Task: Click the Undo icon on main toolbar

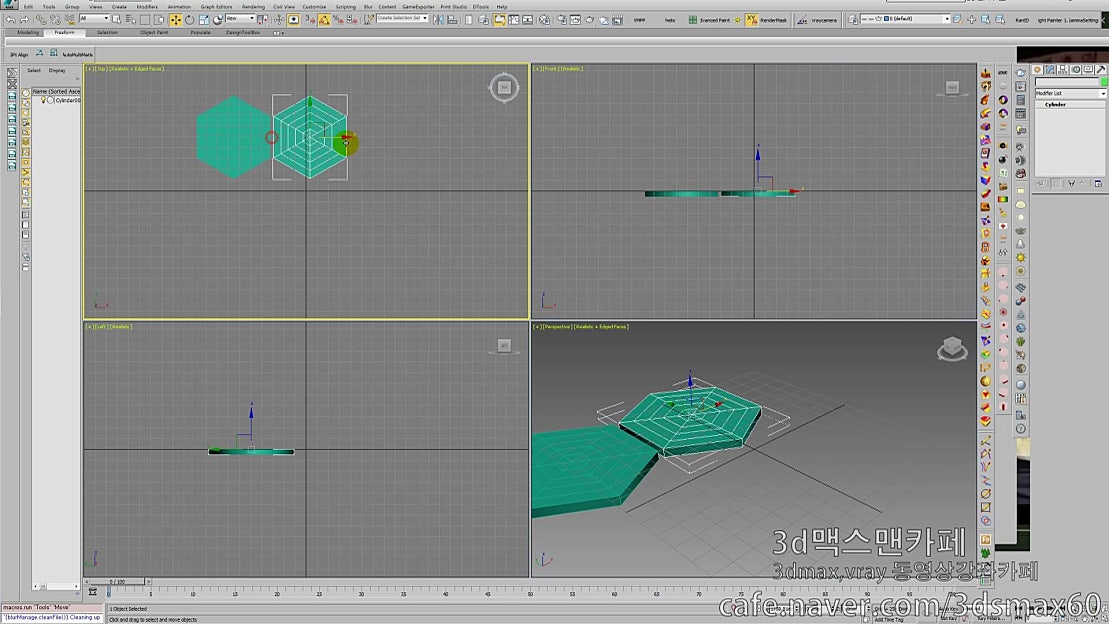Action: click(x=11, y=19)
